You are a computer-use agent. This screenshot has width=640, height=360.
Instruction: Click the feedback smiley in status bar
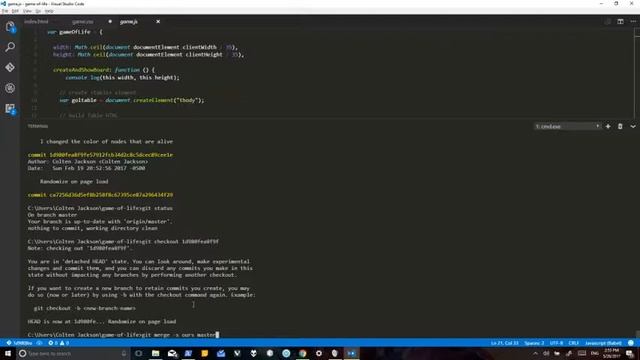631,343
